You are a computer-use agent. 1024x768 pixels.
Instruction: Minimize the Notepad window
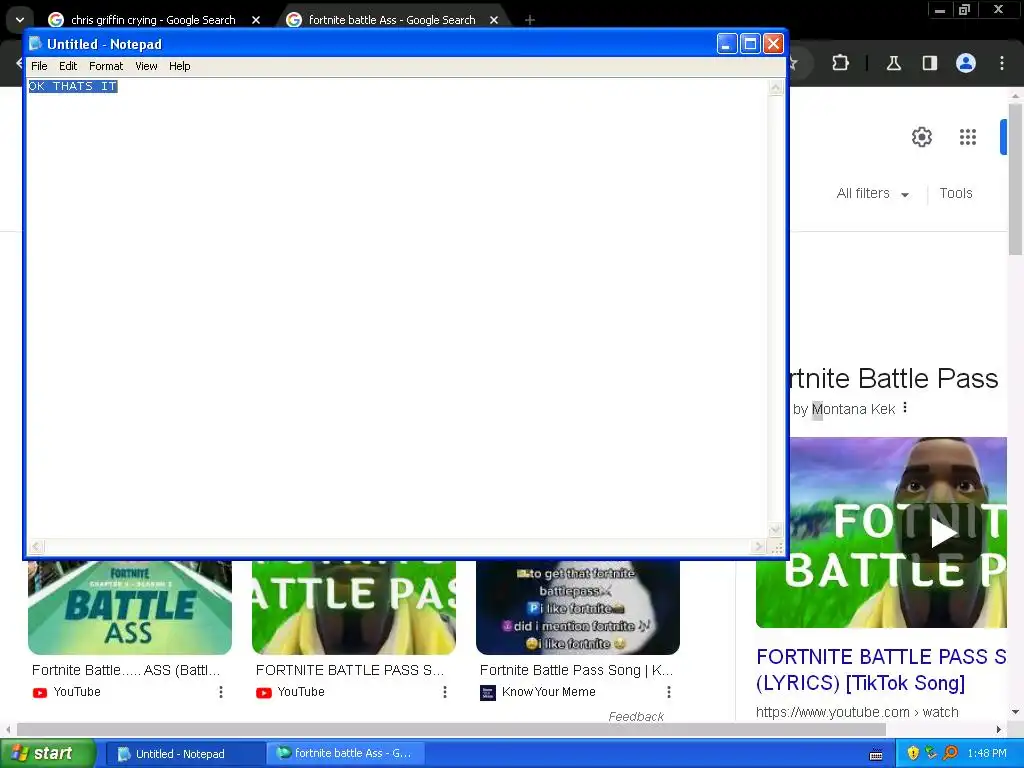(727, 44)
